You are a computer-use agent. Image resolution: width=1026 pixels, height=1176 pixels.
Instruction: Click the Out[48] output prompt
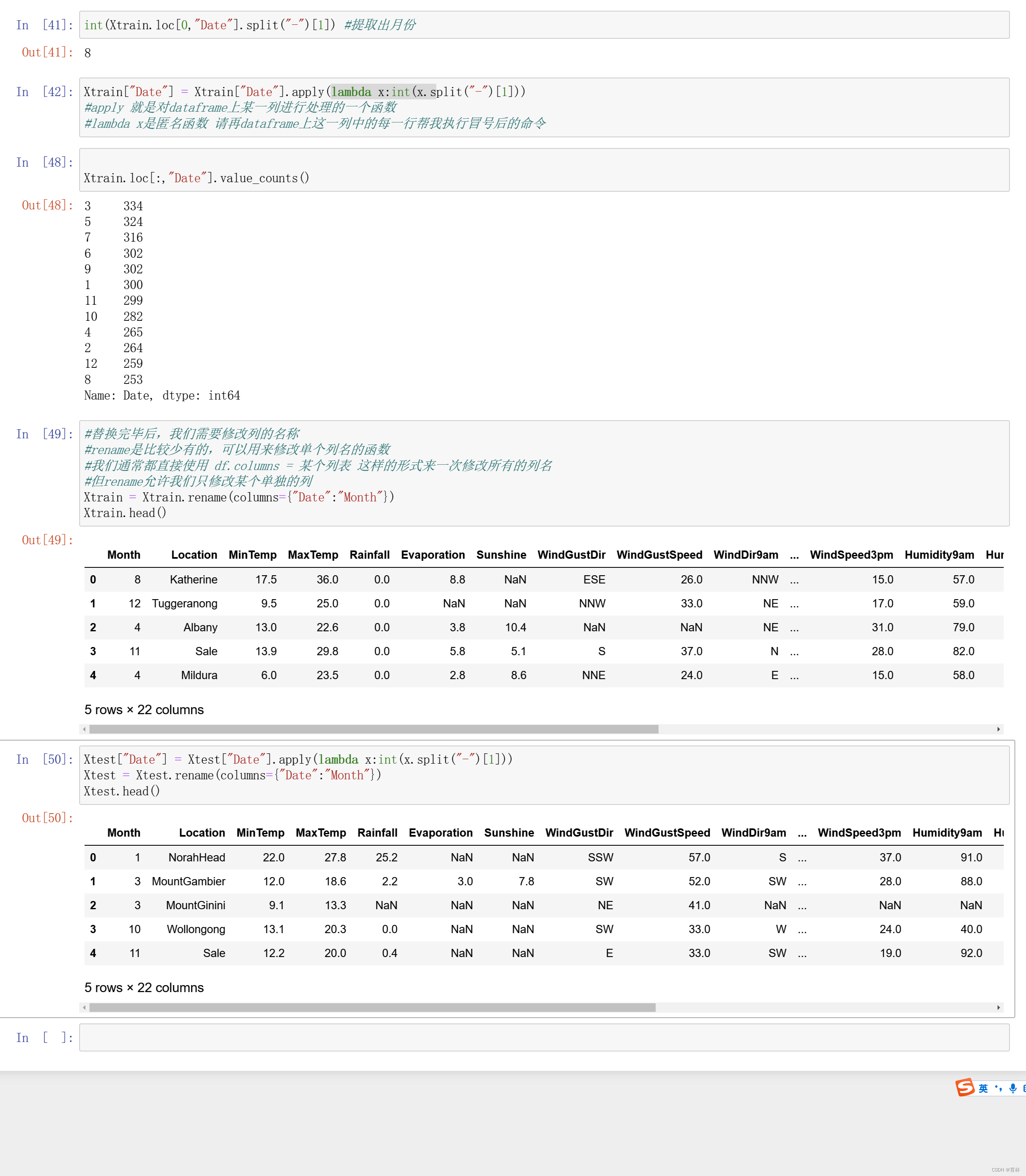click(47, 205)
